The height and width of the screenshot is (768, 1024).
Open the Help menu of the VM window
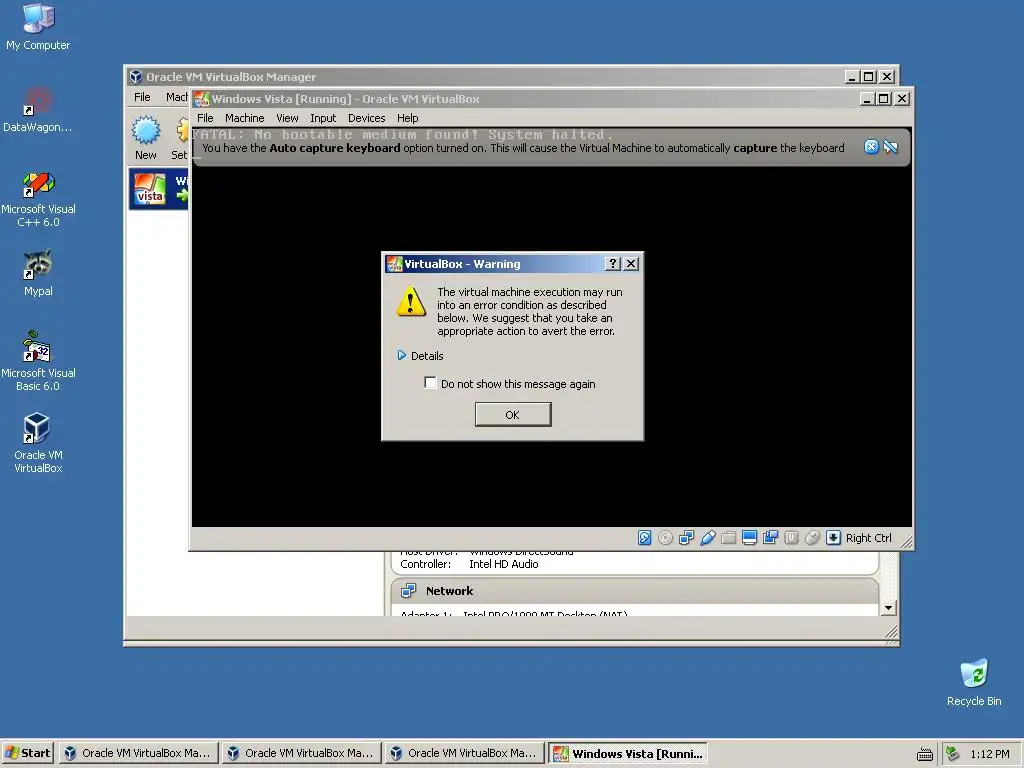point(408,118)
